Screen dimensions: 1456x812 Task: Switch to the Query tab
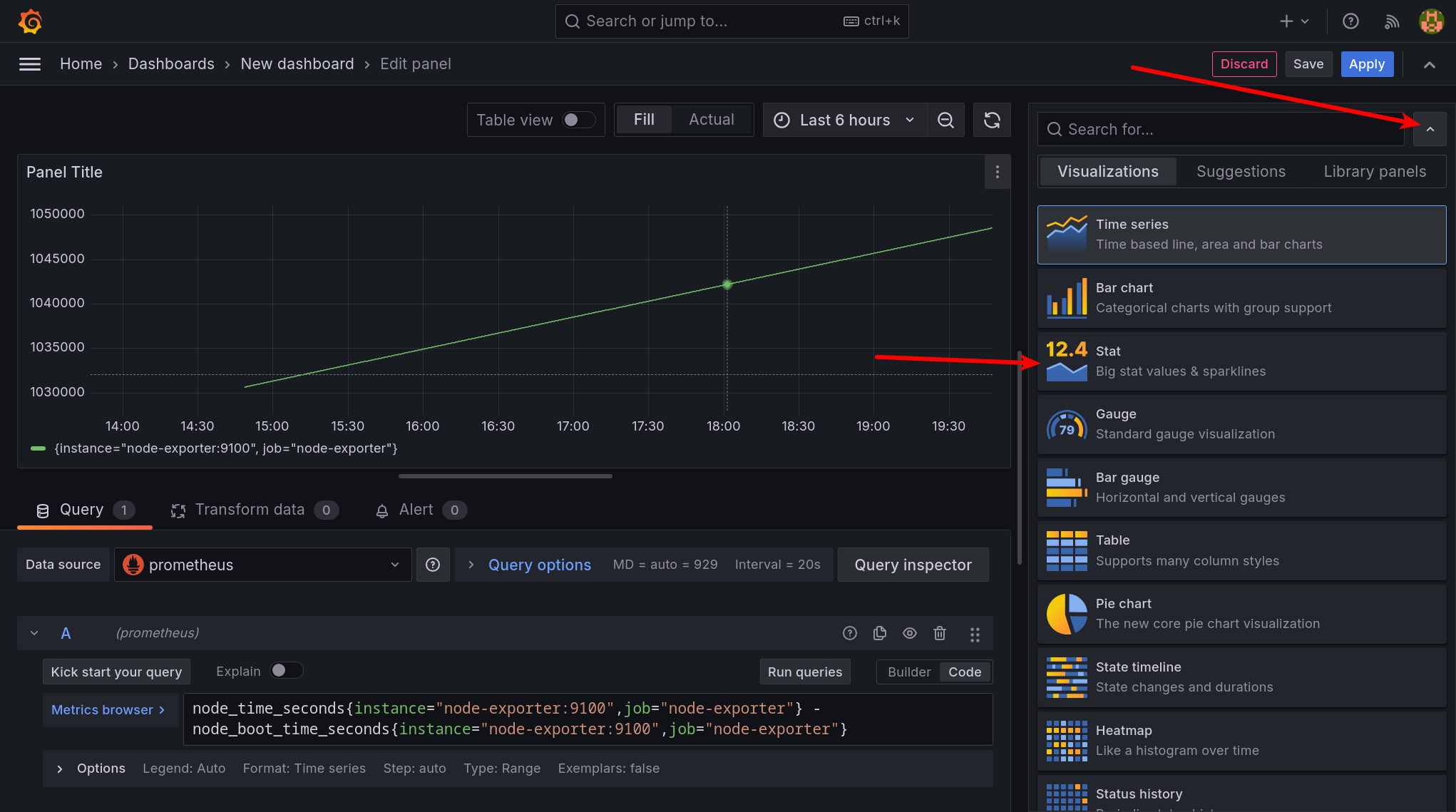coord(84,510)
